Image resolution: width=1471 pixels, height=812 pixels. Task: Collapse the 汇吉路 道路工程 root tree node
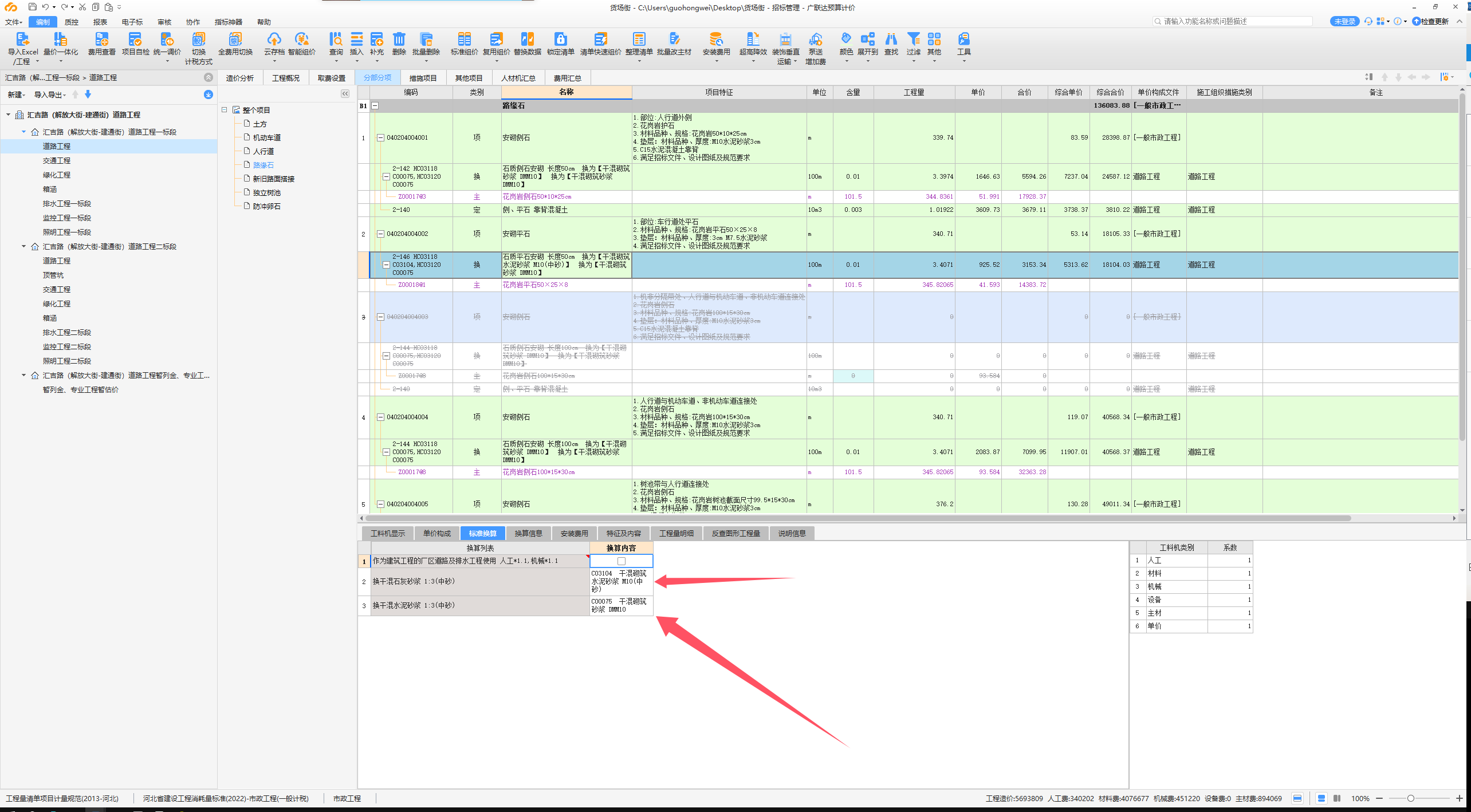8,115
